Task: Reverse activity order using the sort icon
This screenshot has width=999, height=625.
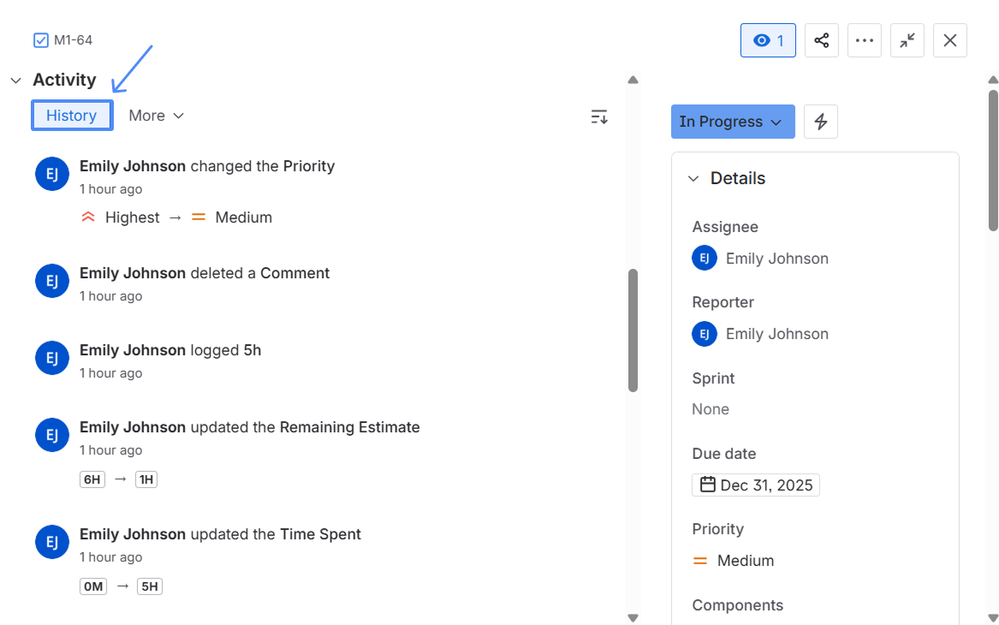Action: pyautogui.click(x=599, y=116)
